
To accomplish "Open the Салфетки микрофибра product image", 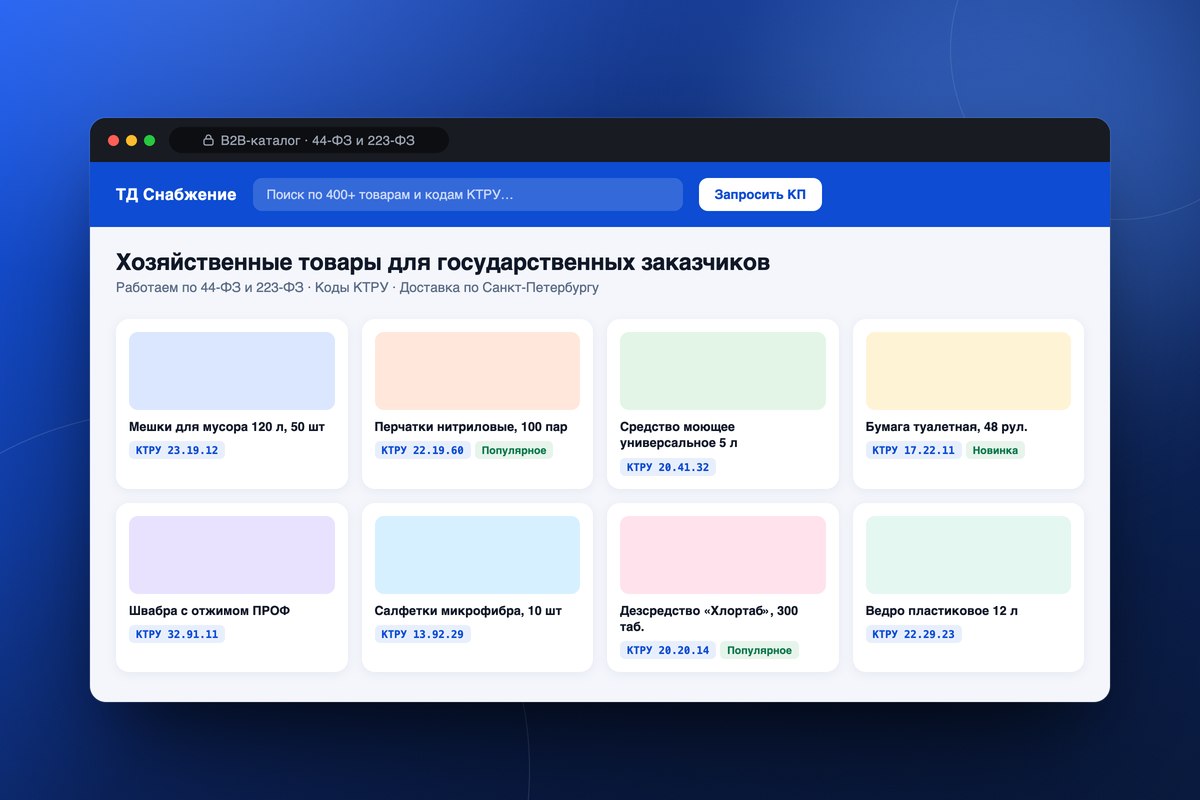I will pyautogui.click(x=477, y=555).
